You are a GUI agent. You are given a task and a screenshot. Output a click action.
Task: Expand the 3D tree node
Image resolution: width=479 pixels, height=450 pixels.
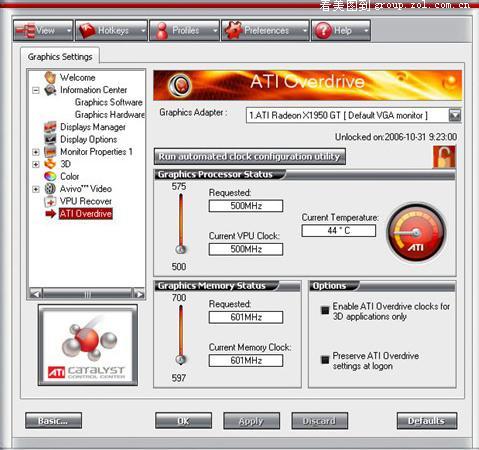(x=36, y=164)
